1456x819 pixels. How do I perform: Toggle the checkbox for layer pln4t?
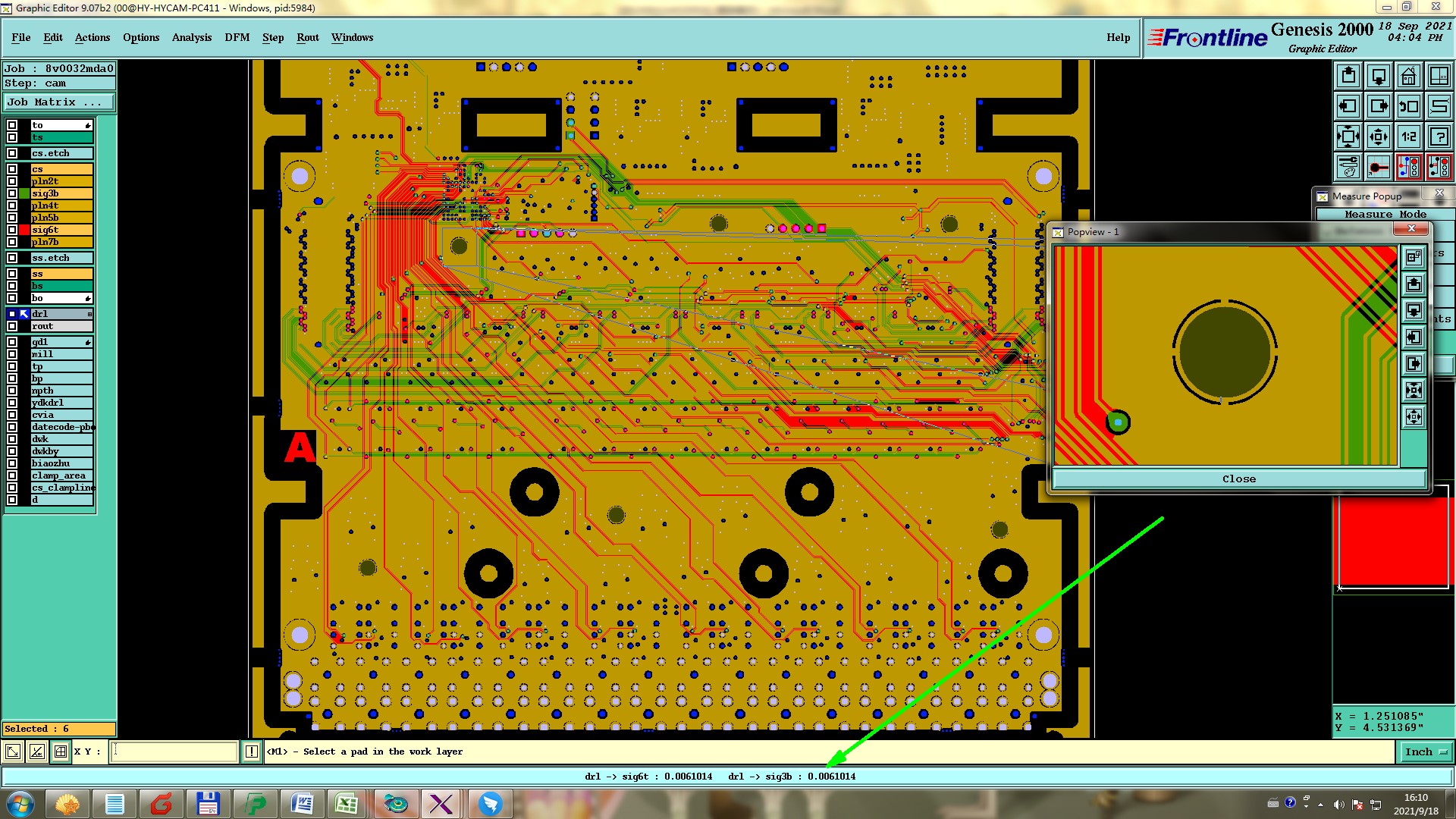click(12, 206)
